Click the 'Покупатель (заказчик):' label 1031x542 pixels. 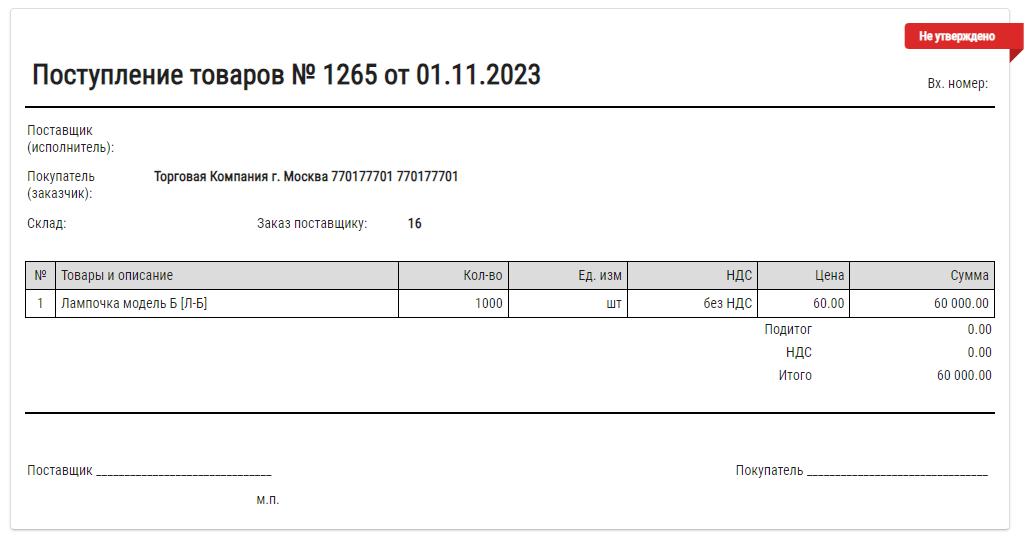coord(60,185)
